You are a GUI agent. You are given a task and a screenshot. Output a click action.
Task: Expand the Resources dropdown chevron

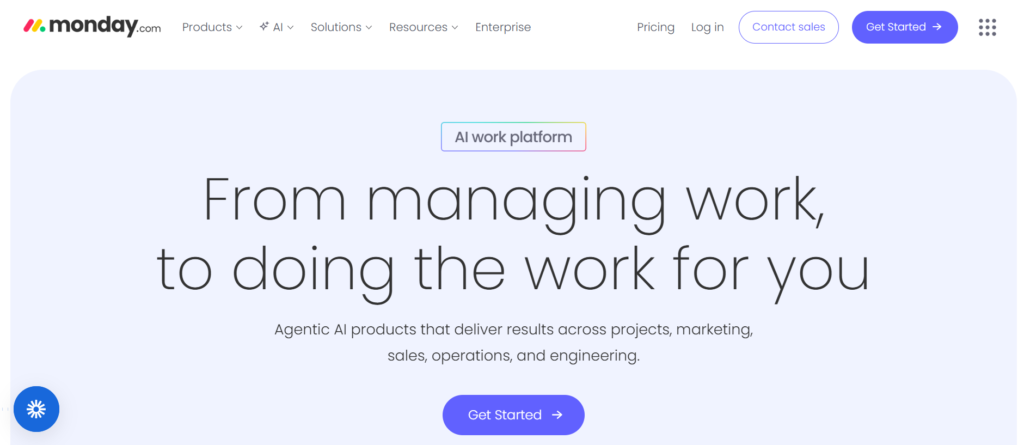click(x=455, y=28)
